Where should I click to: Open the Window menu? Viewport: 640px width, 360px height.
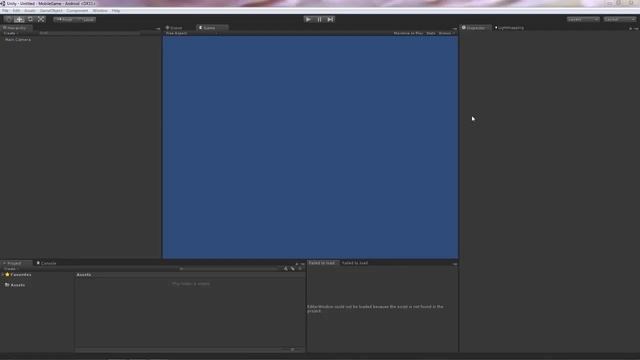(100, 11)
